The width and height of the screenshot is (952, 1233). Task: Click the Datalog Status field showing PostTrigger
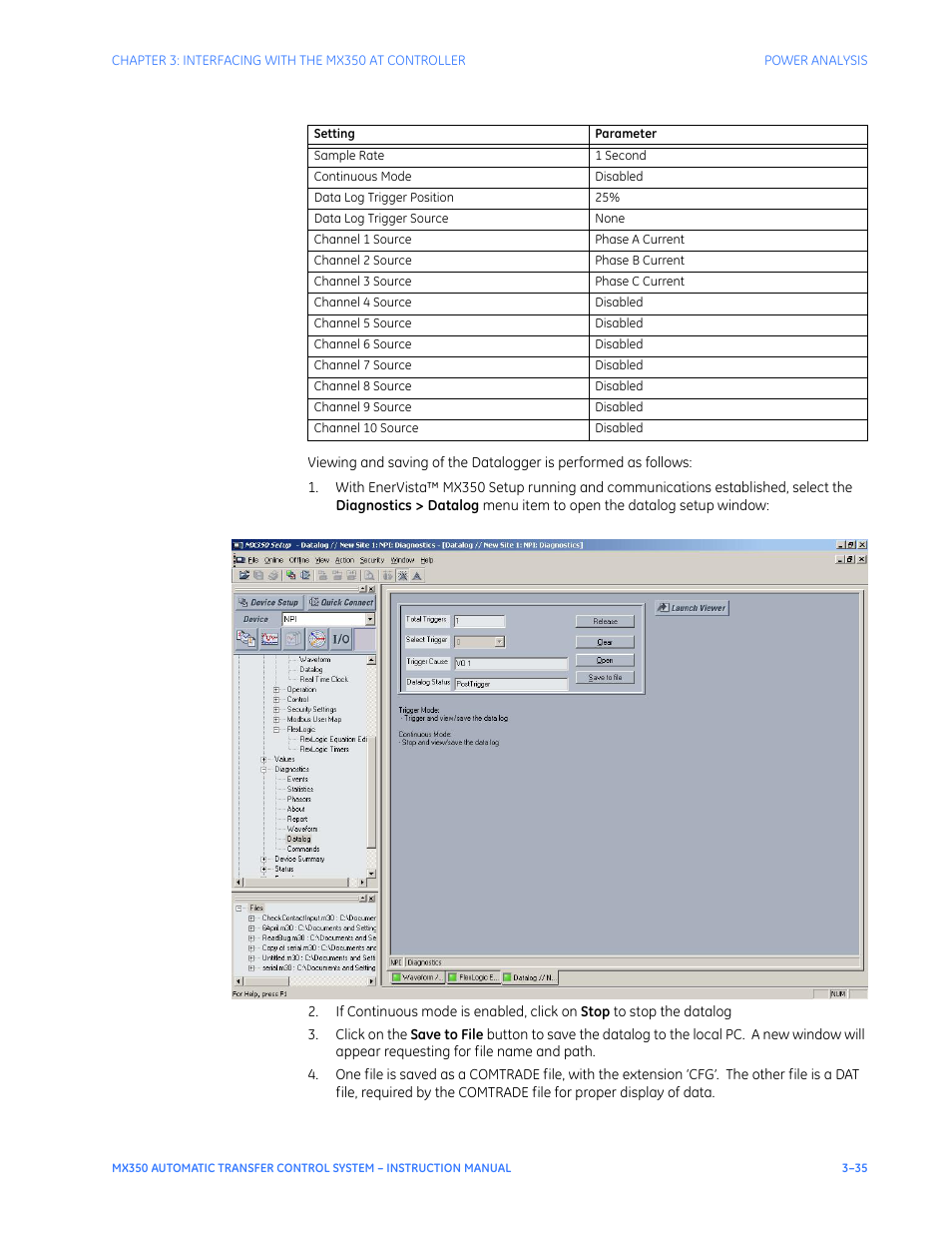coord(511,684)
